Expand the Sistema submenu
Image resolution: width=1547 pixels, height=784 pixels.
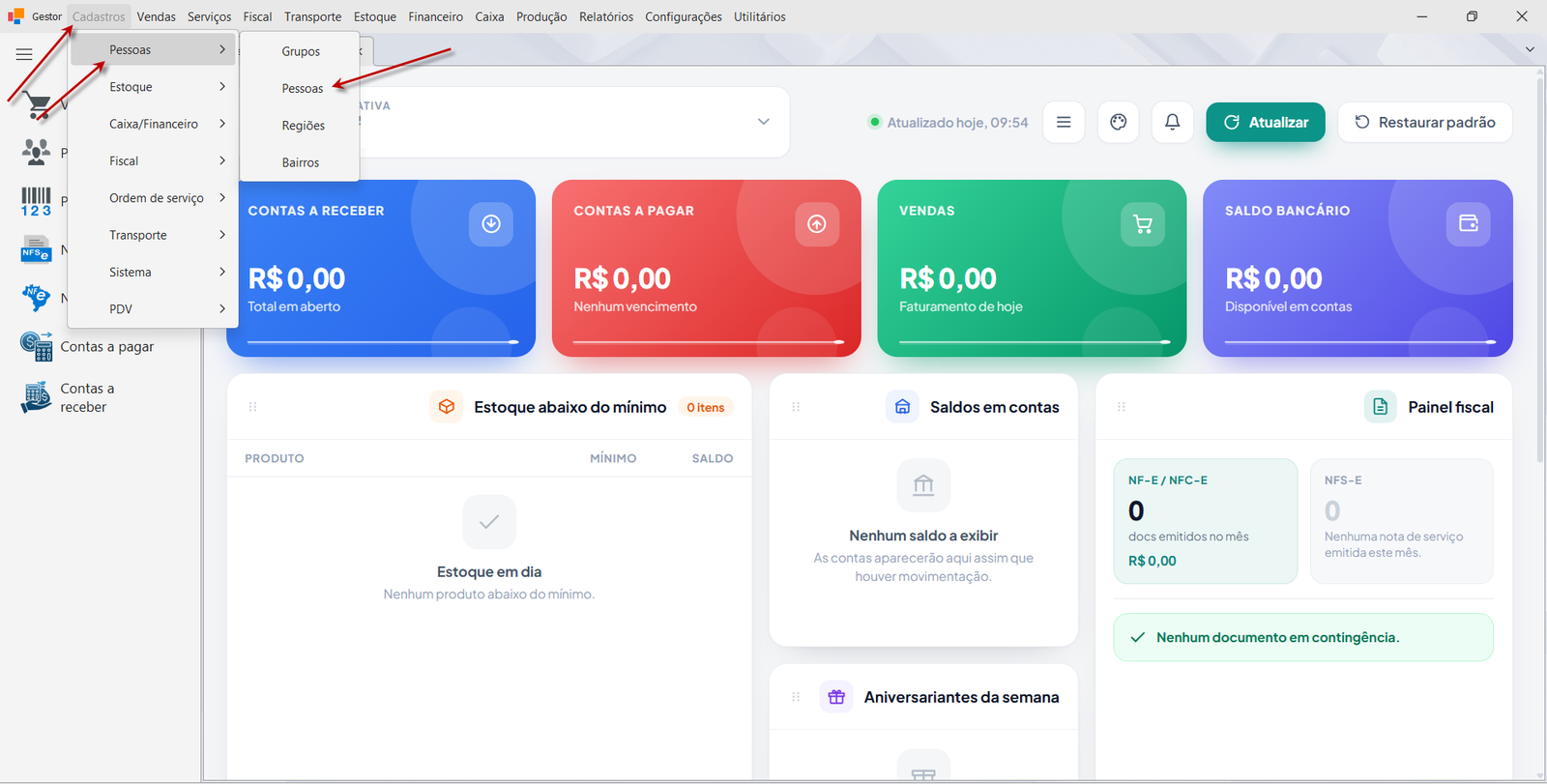tap(153, 272)
